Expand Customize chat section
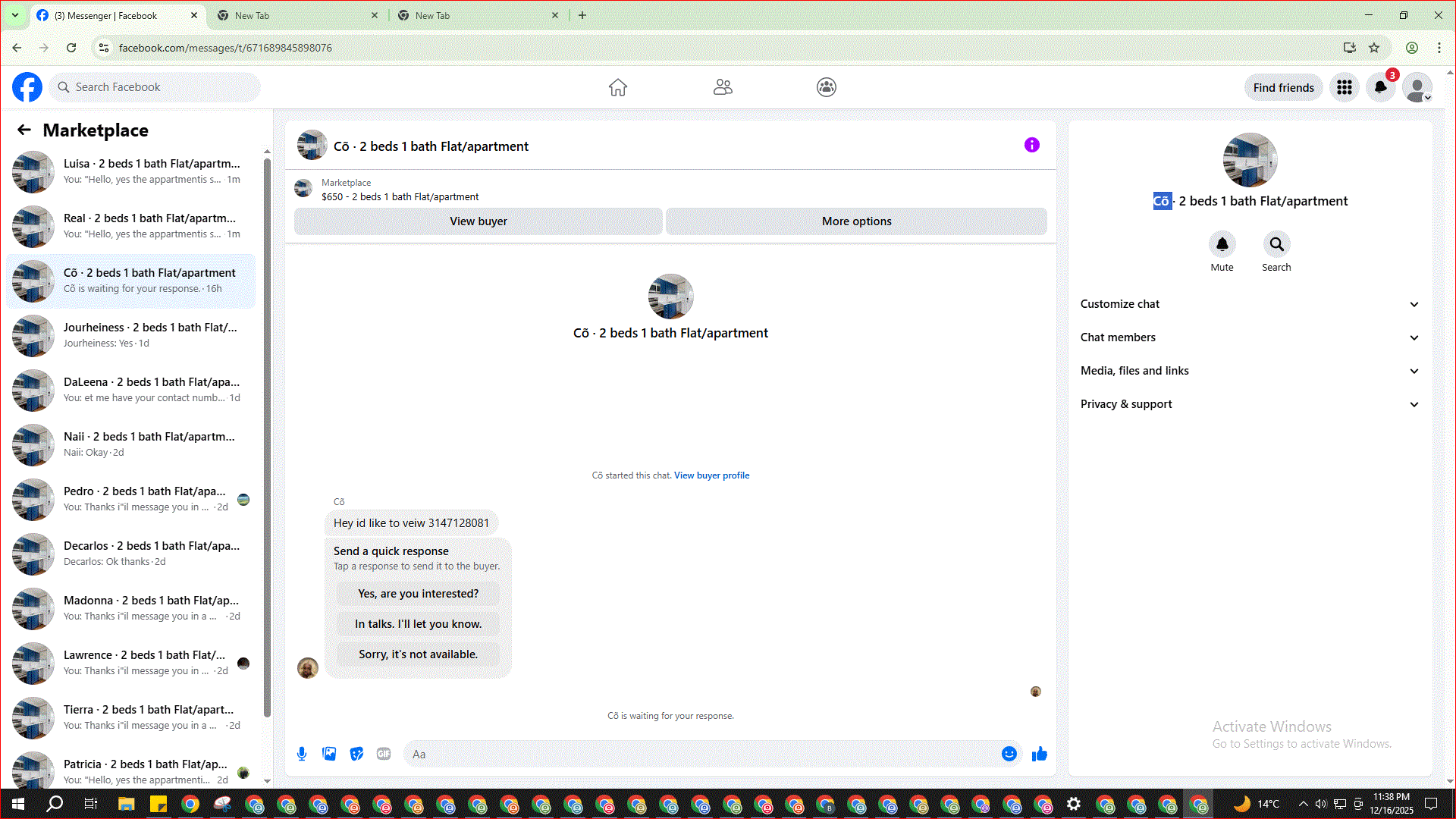Screen dimensions: 1456x819 (1250, 304)
